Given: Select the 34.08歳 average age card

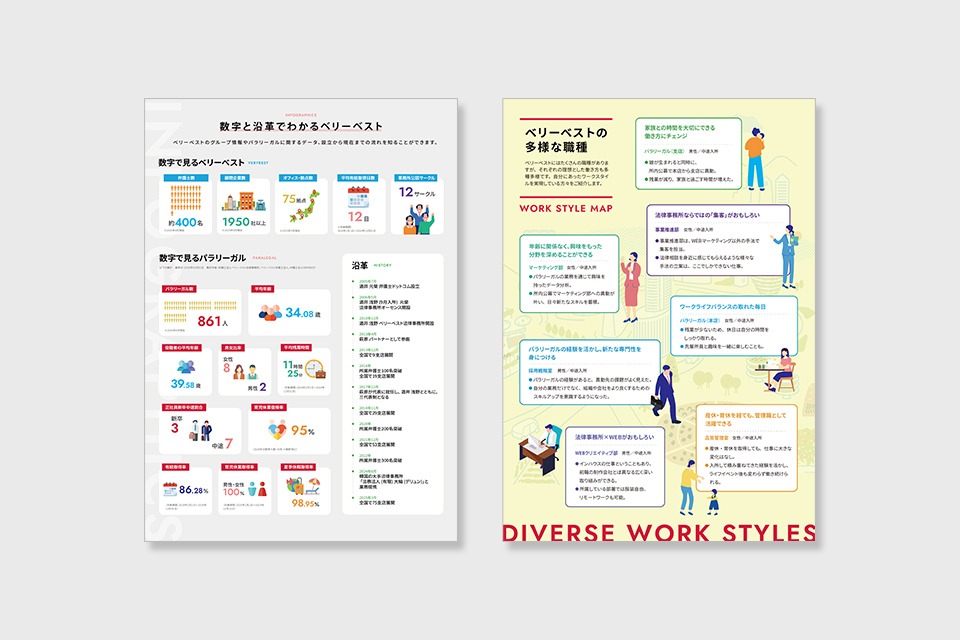Looking at the screenshot, I should 288,311.
